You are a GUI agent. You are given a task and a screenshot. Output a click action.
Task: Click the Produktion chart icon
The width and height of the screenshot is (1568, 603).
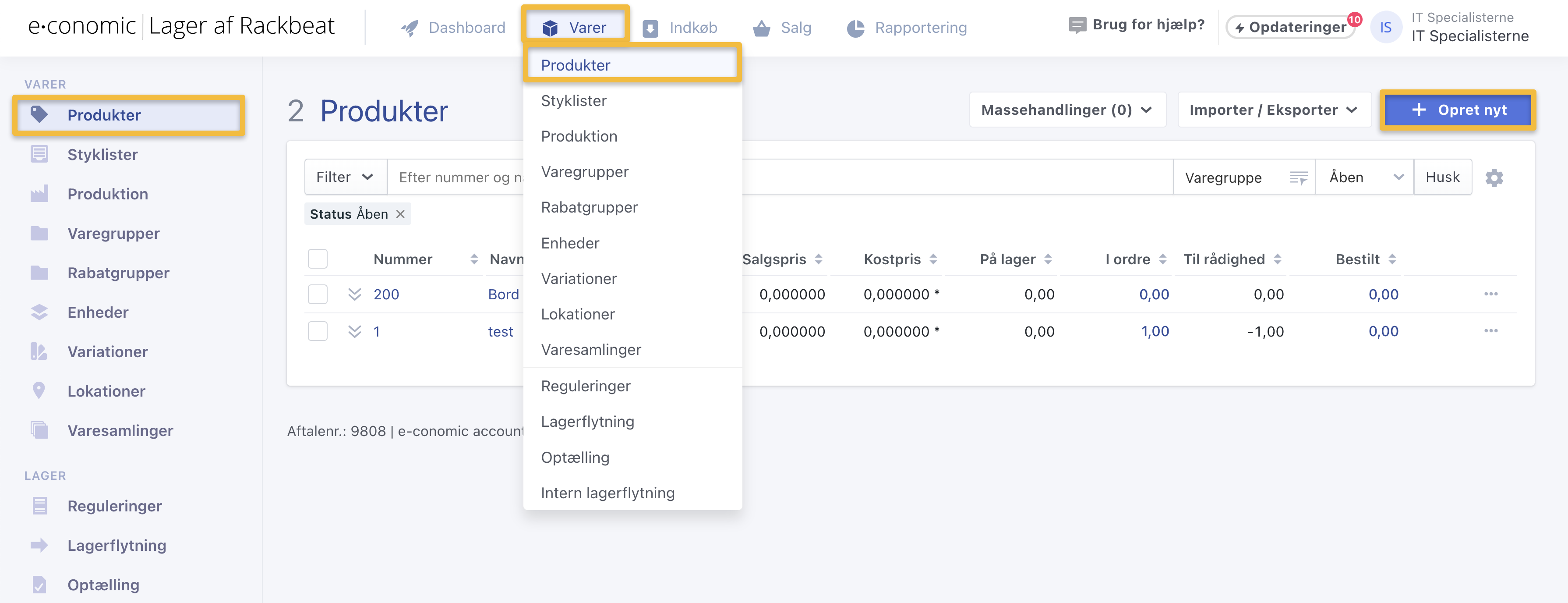click(x=39, y=194)
